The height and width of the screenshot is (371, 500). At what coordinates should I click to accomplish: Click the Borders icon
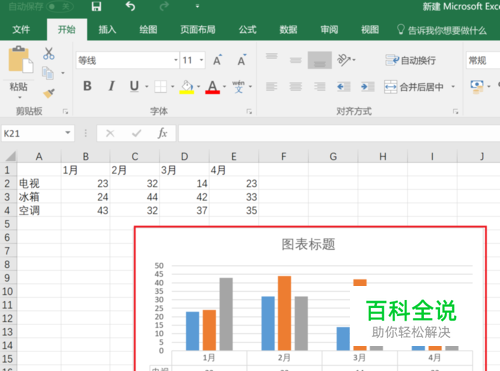coord(161,87)
